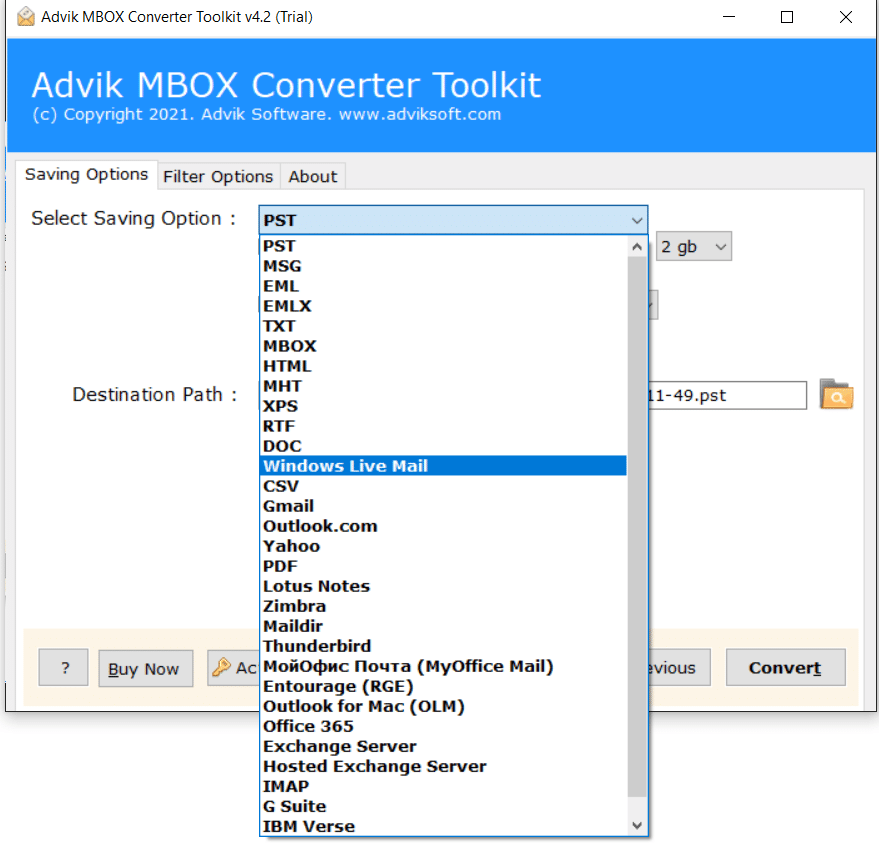Pick TXT as the saving format
This screenshot has width=879, height=843.
coord(443,326)
